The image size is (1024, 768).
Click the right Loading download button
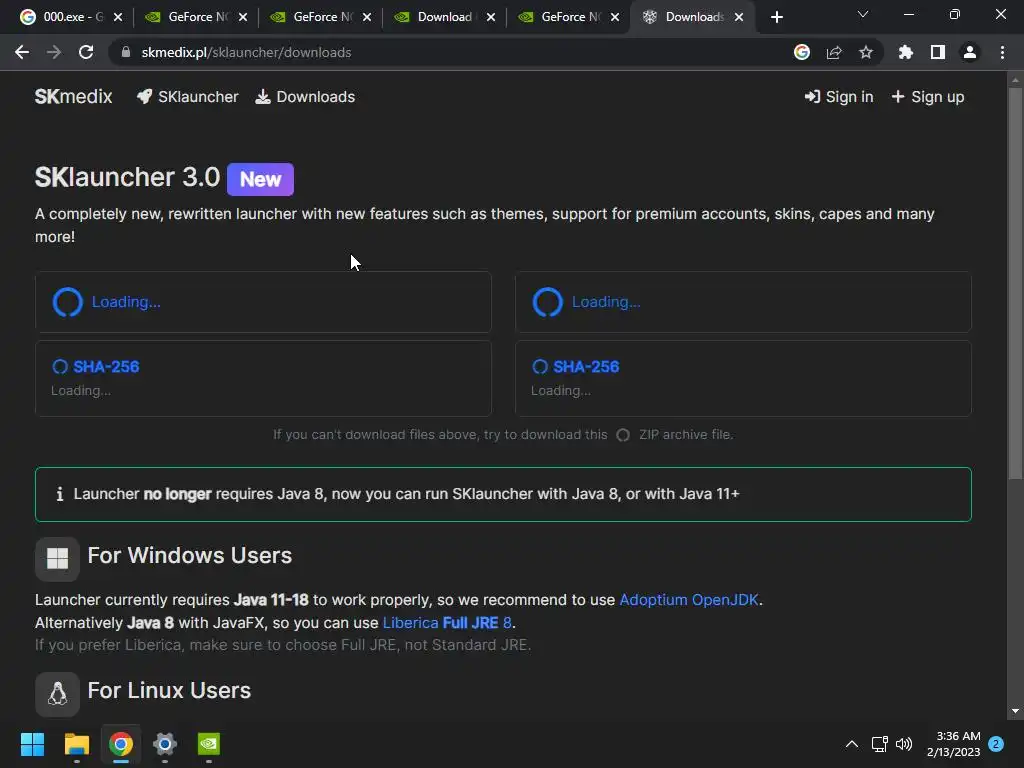coord(743,302)
